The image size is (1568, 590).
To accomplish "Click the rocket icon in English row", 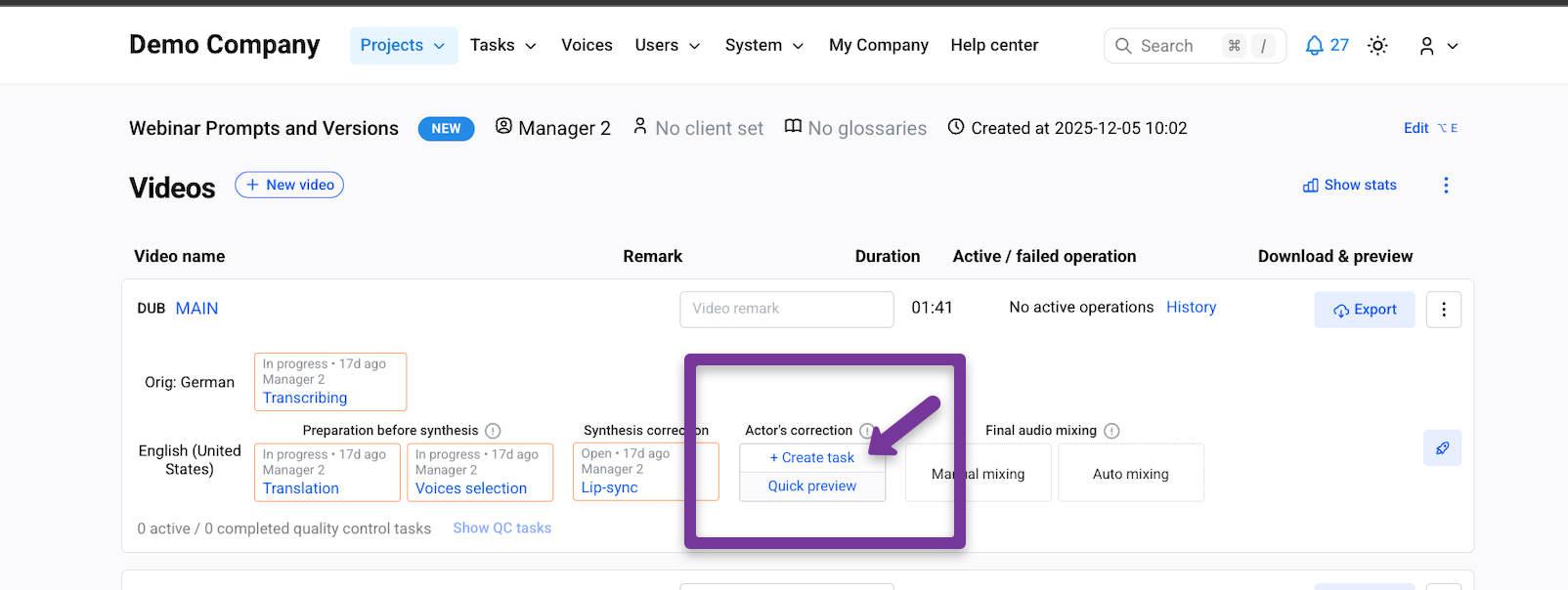I will pos(1442,448).
